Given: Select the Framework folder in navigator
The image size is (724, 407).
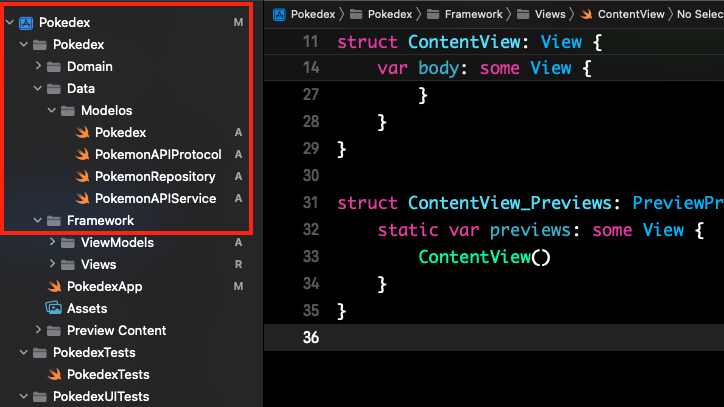Looking at the screenshot, I should coord(100,220).
